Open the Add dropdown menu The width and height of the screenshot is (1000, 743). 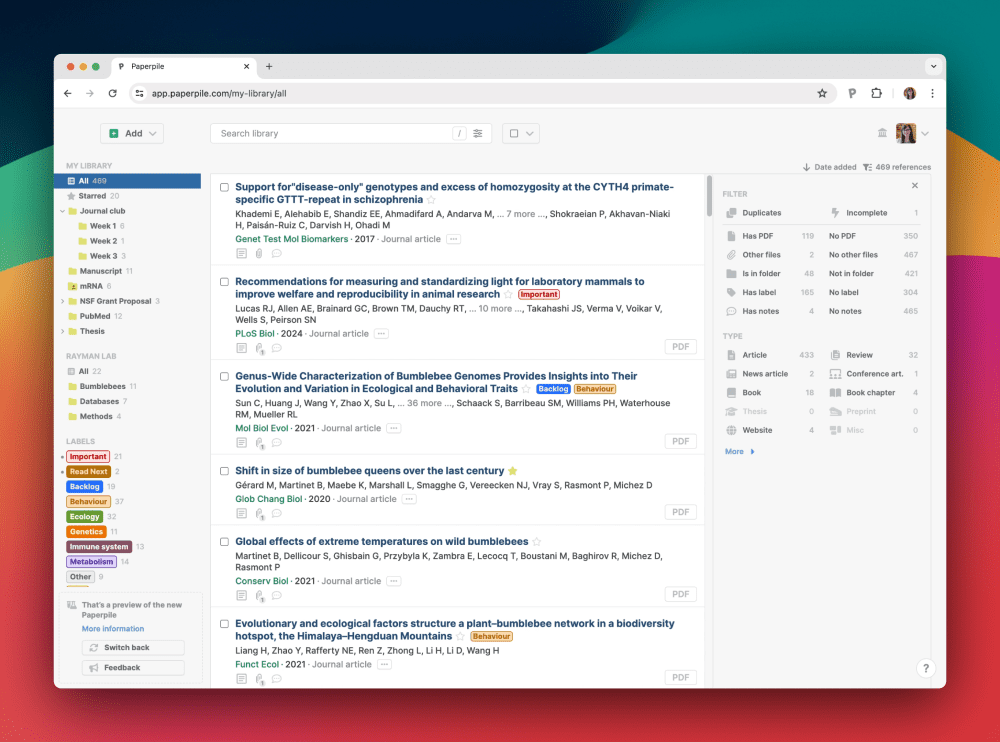[132, 133]
